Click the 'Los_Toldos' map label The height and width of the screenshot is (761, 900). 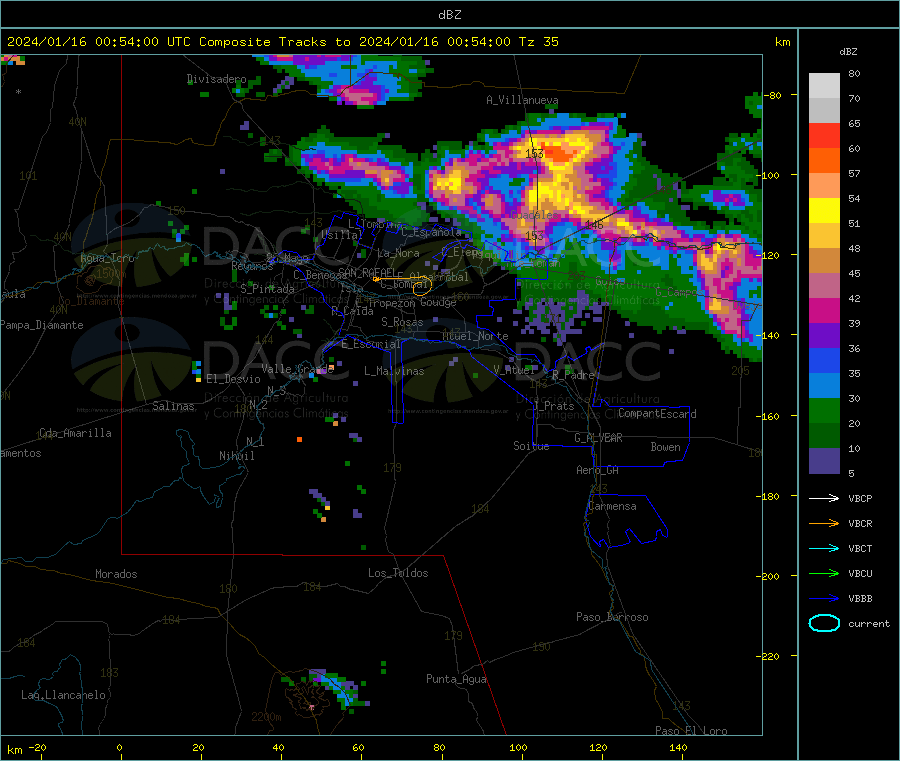coord(398,573)
